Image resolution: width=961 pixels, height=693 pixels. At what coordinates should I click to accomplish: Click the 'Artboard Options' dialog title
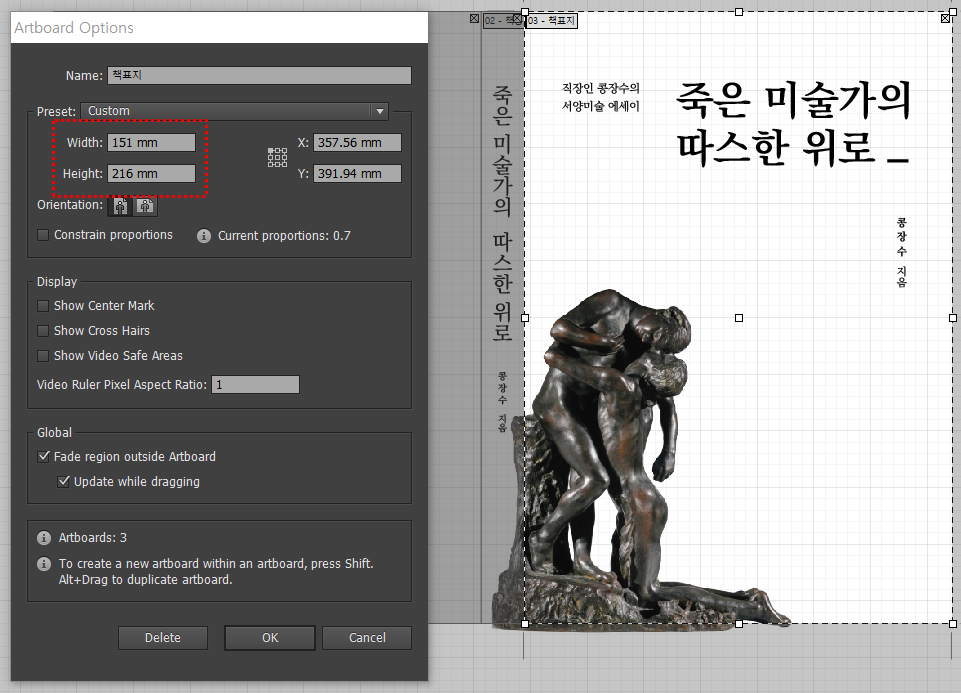click(74, 28)
